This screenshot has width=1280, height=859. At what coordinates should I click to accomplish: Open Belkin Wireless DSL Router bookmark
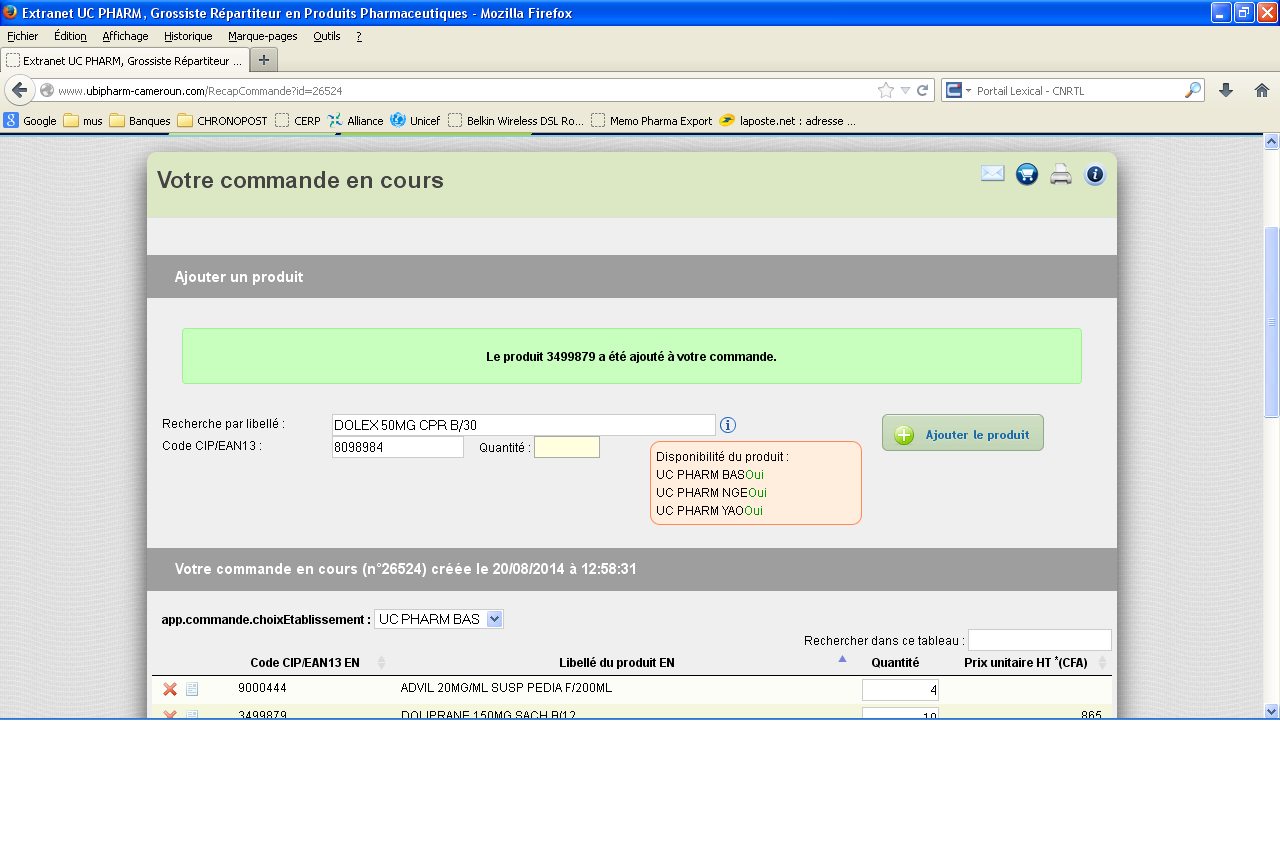click(x=516, y=121)
